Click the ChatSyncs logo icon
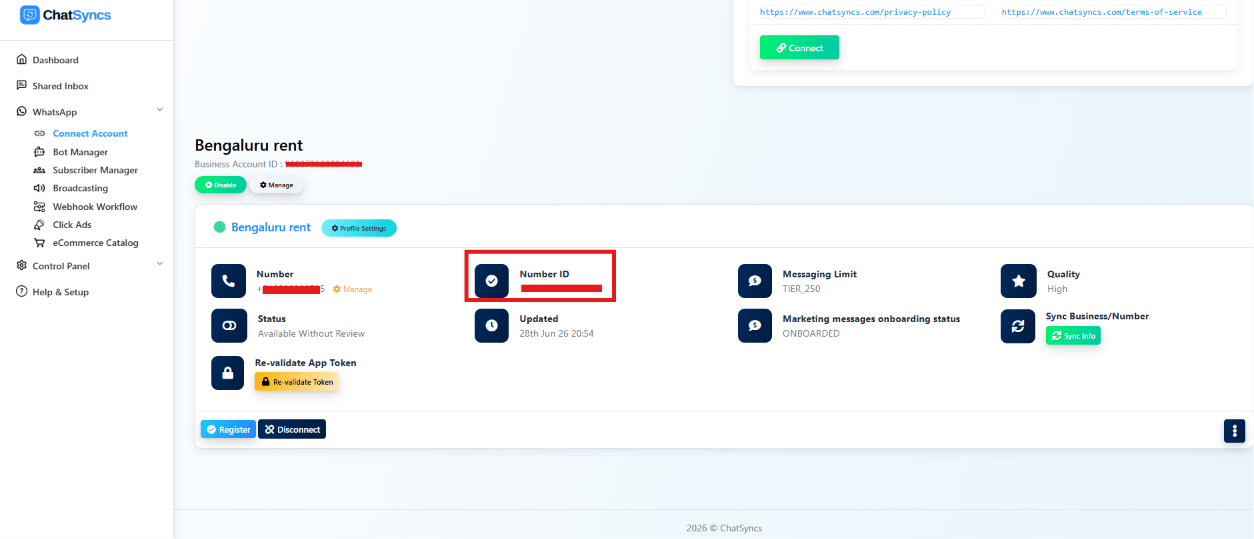Viewport: 1254px width, 539px height. [30, 15]
